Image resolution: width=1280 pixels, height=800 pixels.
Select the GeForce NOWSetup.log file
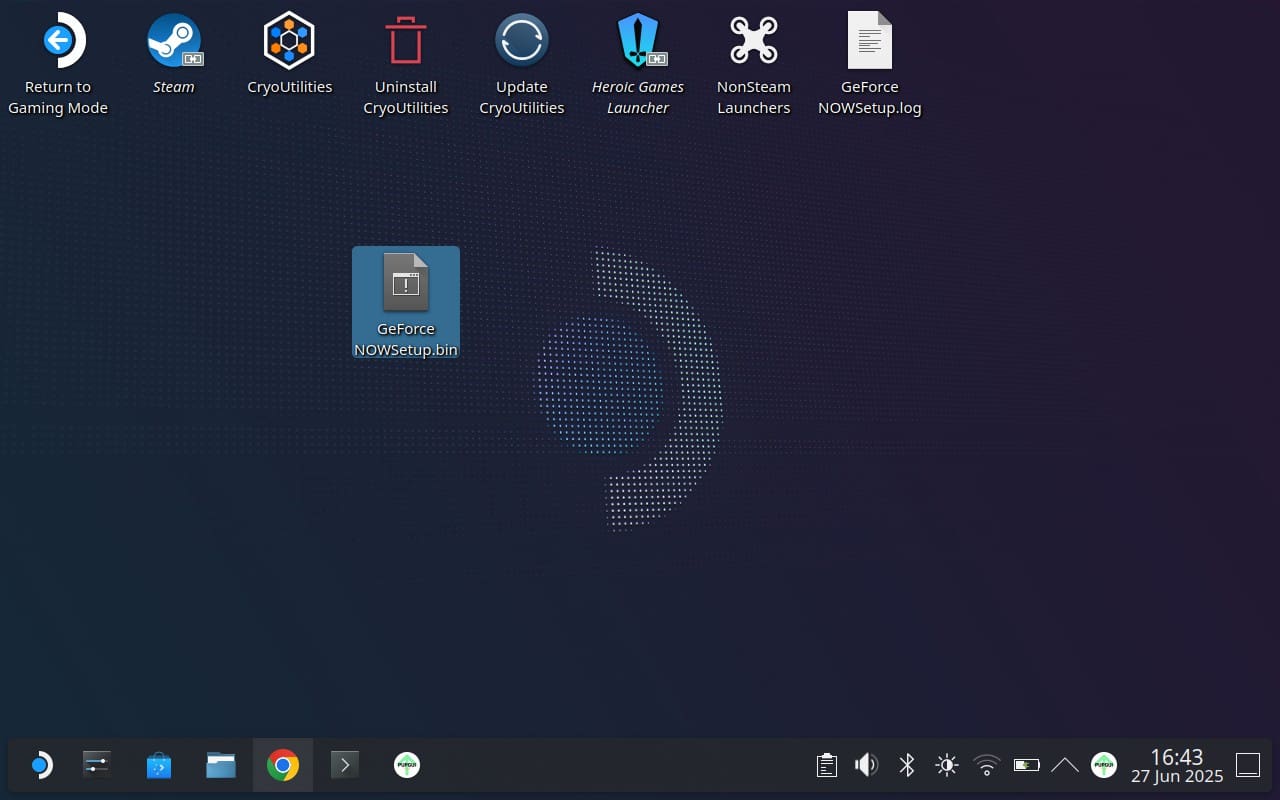[869, 42]
